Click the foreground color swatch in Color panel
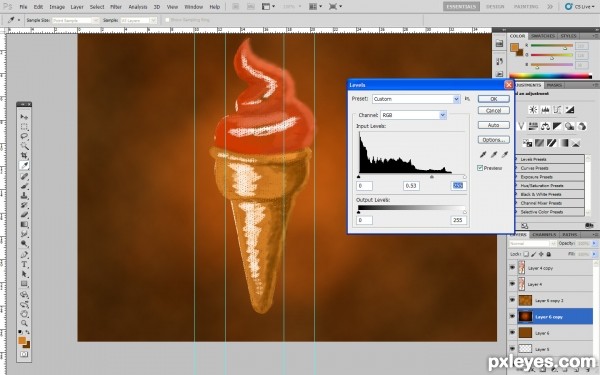Viewport: 600px width, 375px height. point(514,47)
